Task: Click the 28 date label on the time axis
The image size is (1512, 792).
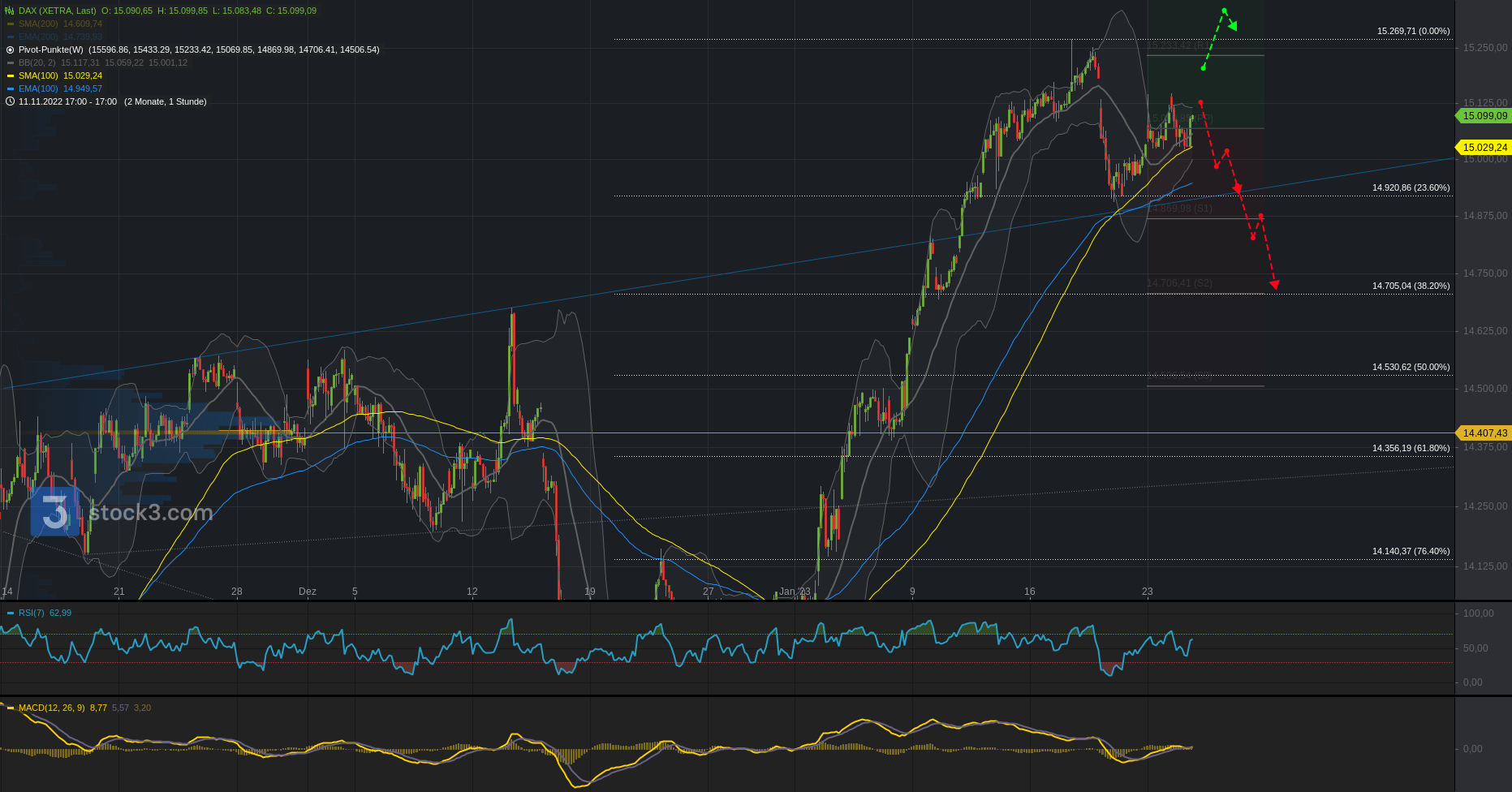Action: pyautogui.click(x=237, y=592)
